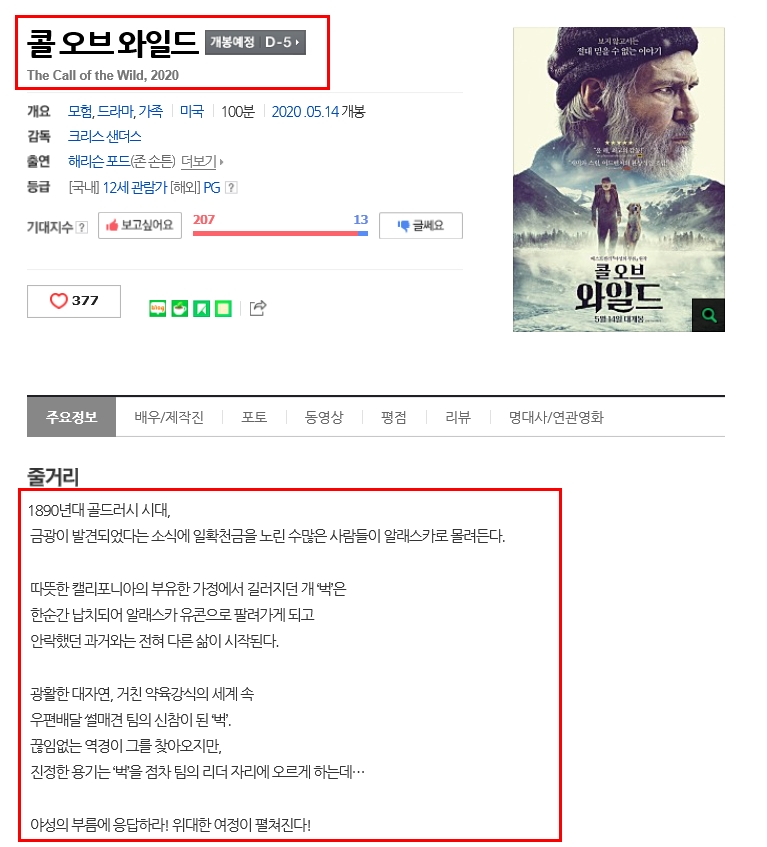Click the green bookmark share icon
The image size is (767, 847).
click(x=201, y=308)
